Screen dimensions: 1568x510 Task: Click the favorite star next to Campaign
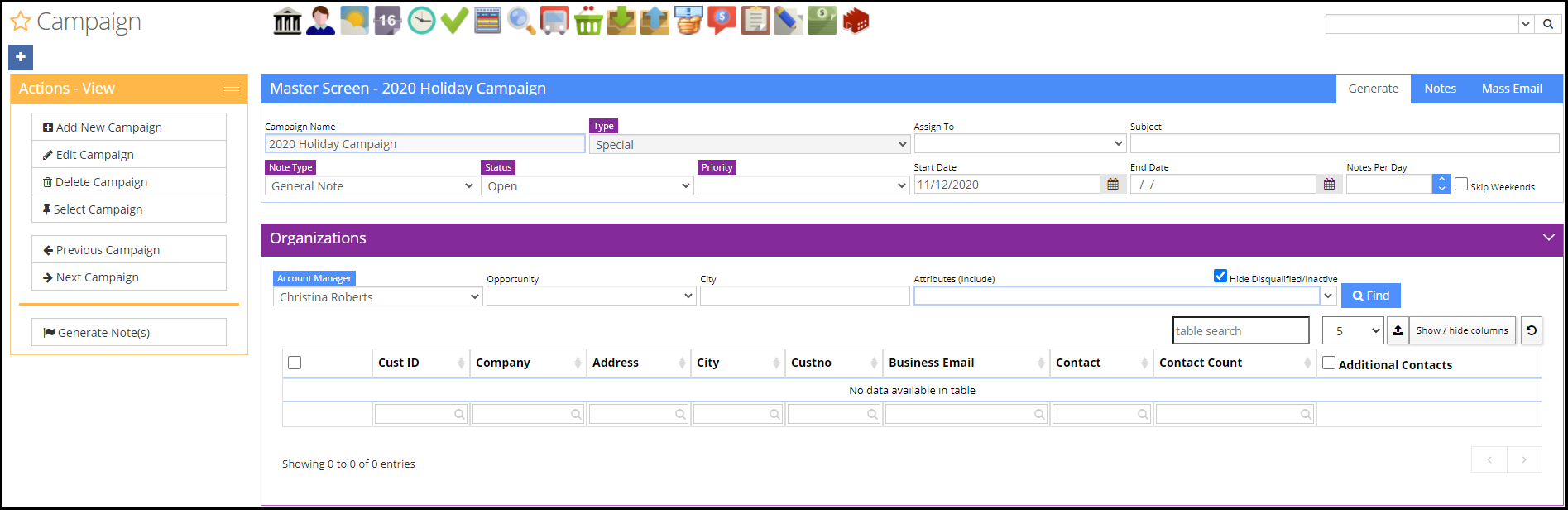21,22
